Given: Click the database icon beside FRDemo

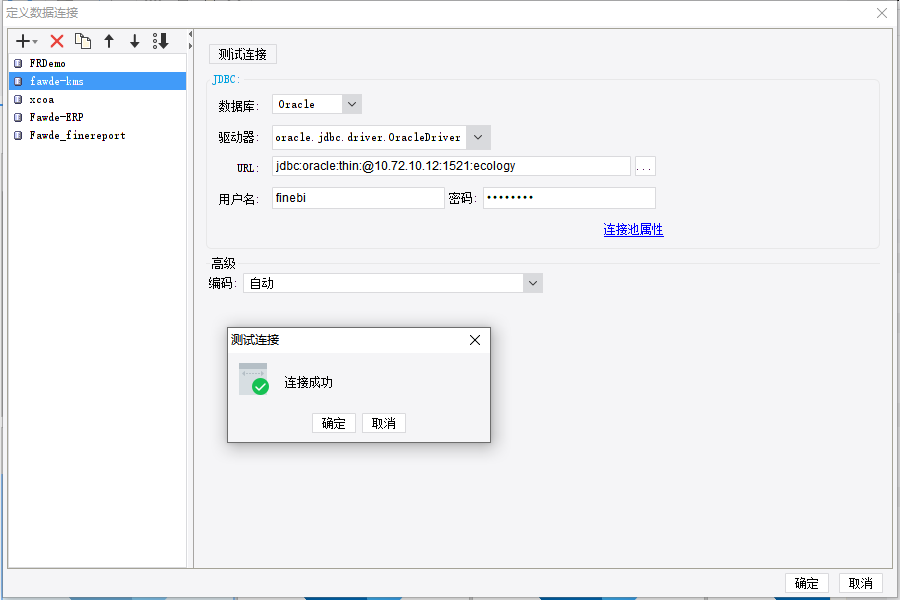Looking at the screenshot, I should (x=18, y=63).
